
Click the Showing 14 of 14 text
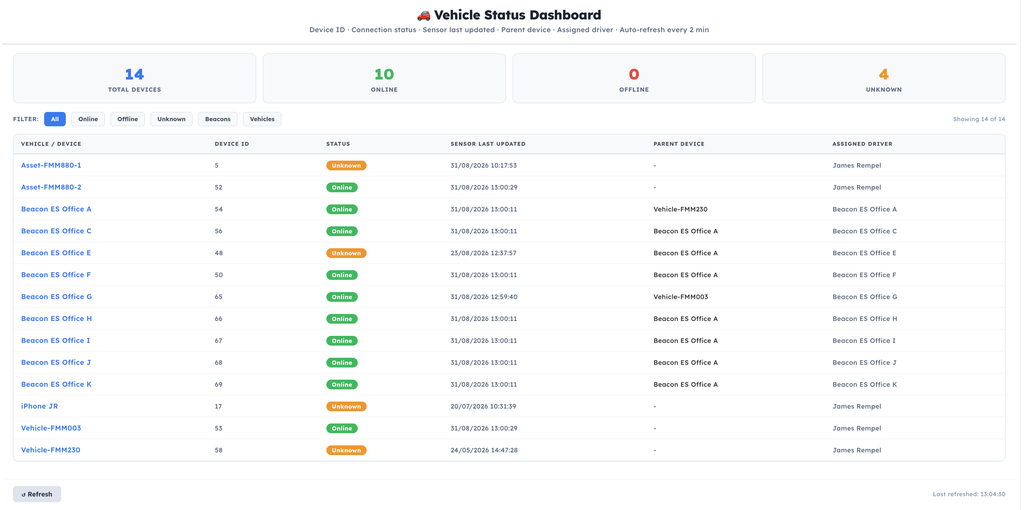(x=979, y=119)
